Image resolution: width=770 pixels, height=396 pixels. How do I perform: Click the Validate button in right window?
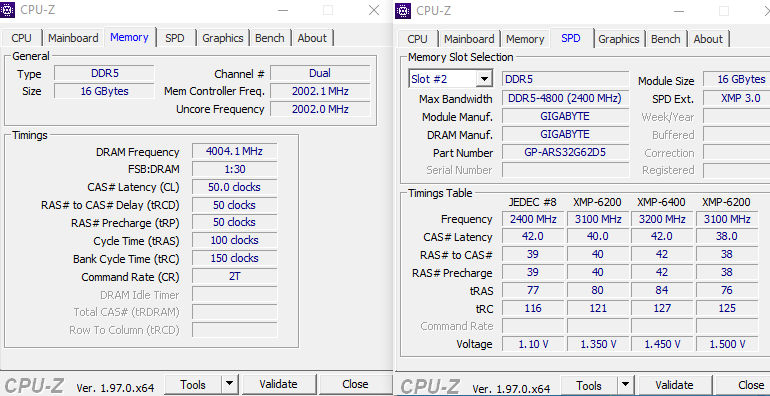pos(674,385)
